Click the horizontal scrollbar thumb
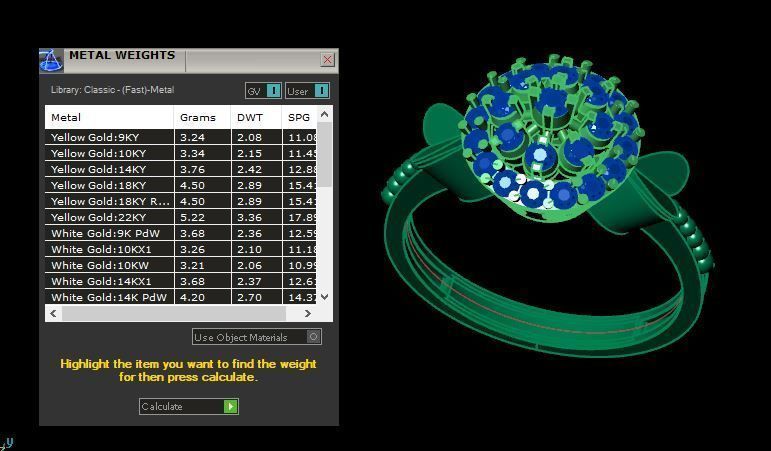771x451 pixels. pyautogui.click(x=174, y=313)
